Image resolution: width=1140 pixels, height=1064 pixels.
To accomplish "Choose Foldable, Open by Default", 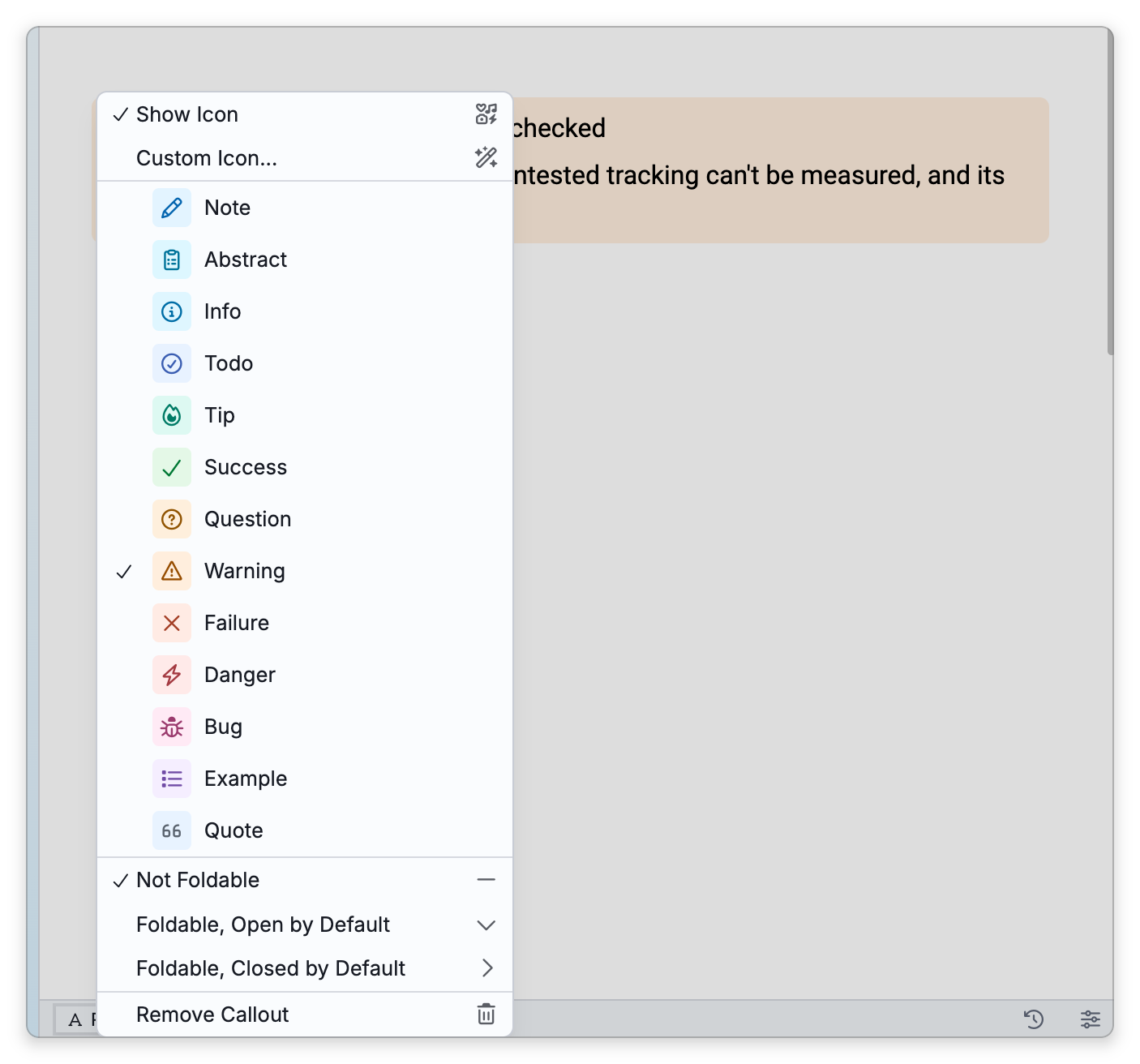I will [x=305, y=925].
